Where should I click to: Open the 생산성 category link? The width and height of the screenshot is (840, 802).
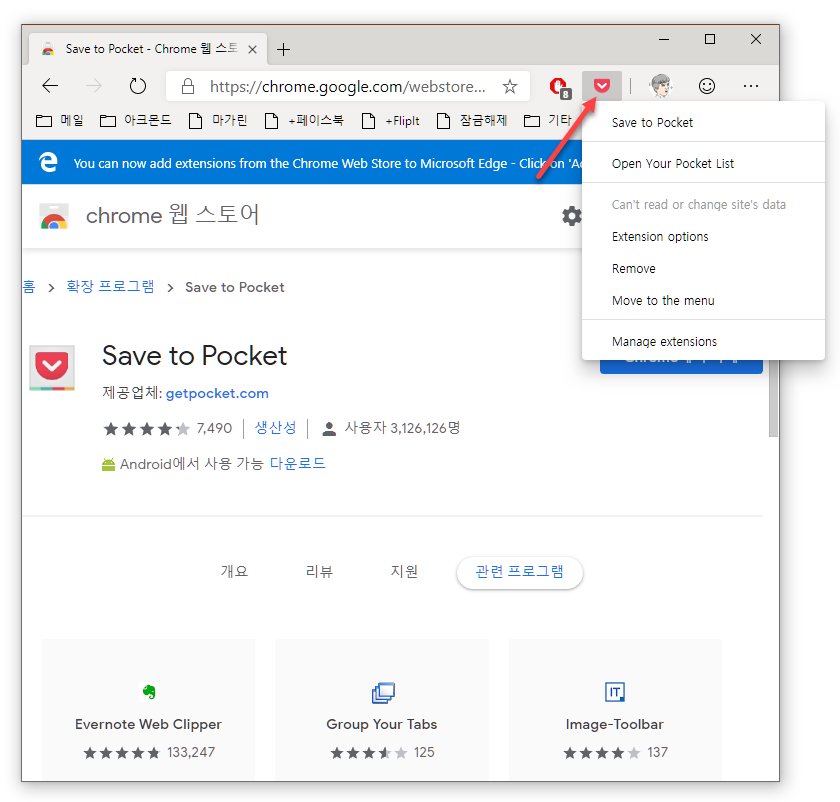275,428
